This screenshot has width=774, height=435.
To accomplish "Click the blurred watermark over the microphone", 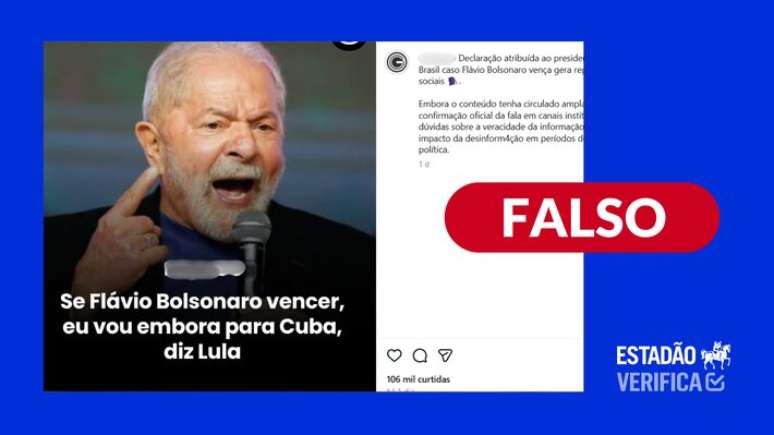I will click(204, 269).
